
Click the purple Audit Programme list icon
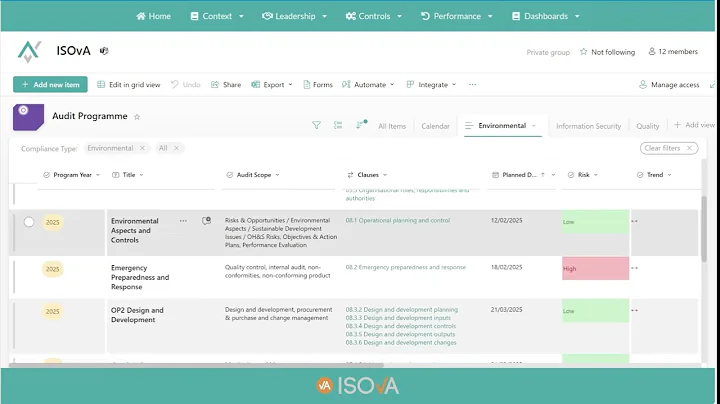click(x=28, y=118)
